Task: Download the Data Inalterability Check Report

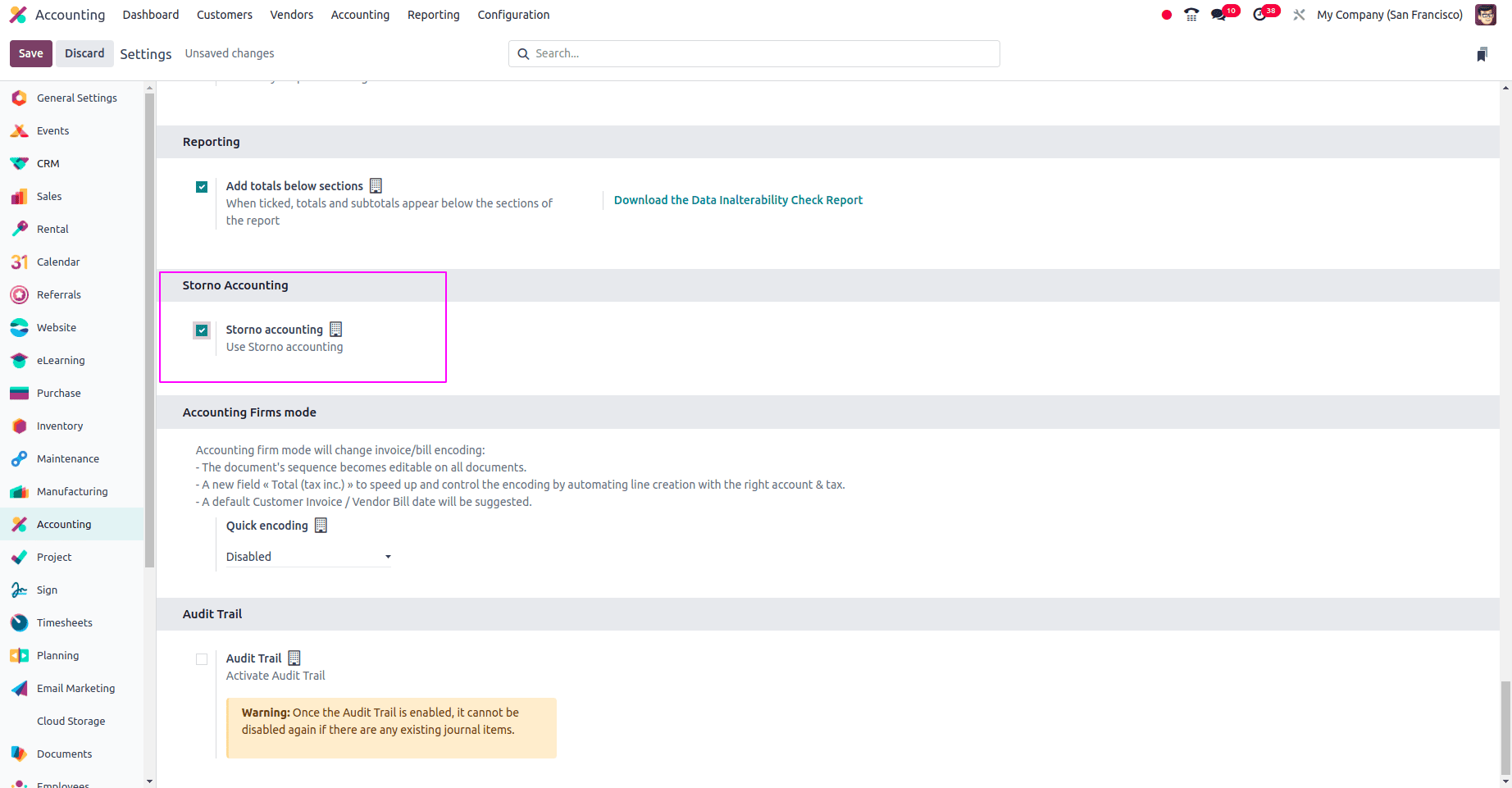Action: click(x=738, y=200)
